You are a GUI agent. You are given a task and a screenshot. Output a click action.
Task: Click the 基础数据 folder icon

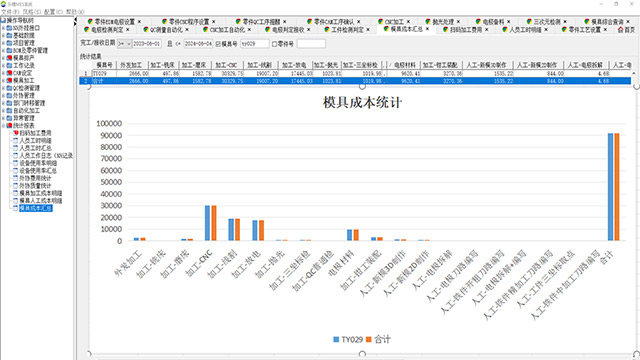tap(9, 36)
